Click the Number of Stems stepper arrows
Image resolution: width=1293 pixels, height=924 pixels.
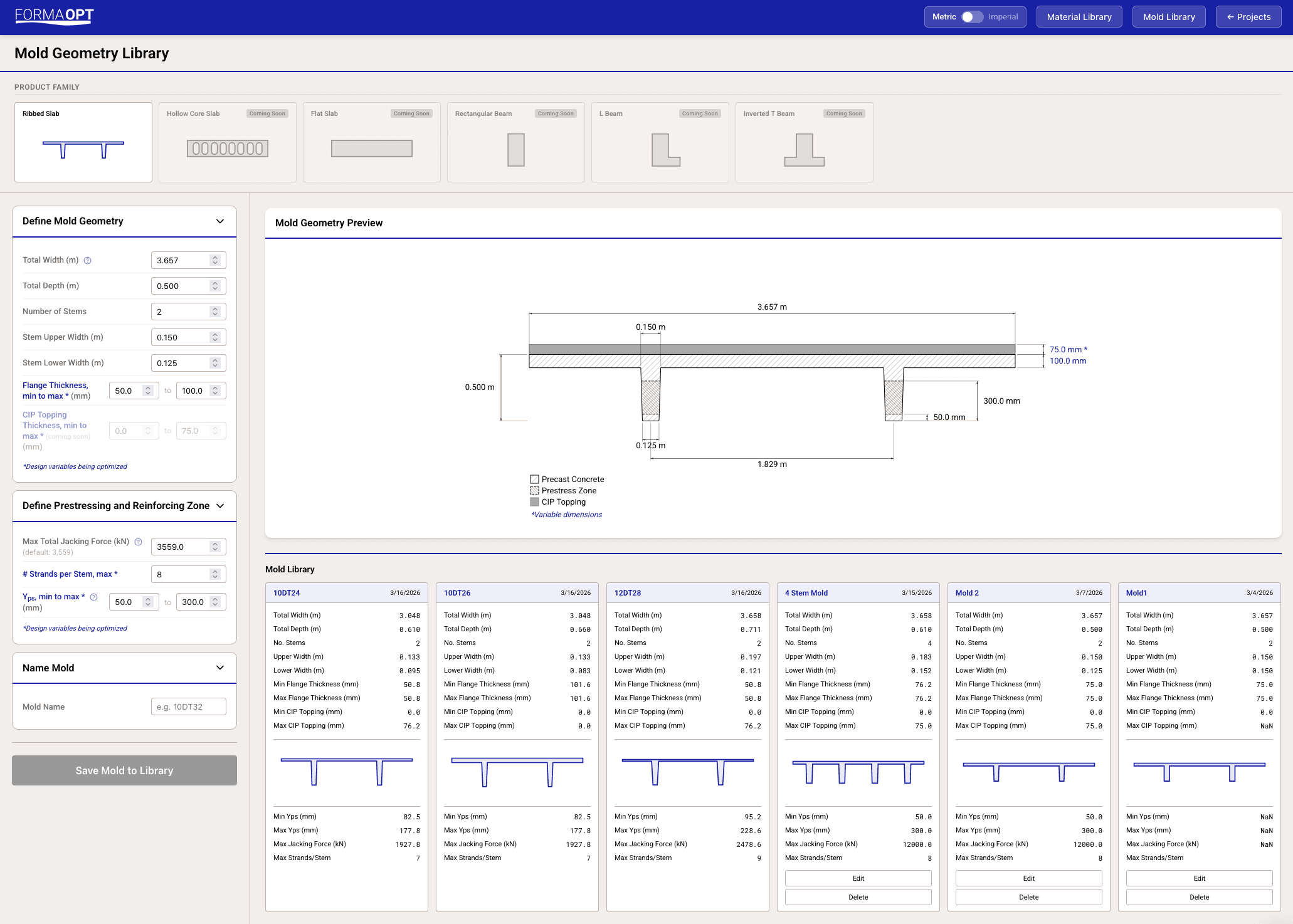click(x=215, y=312)
